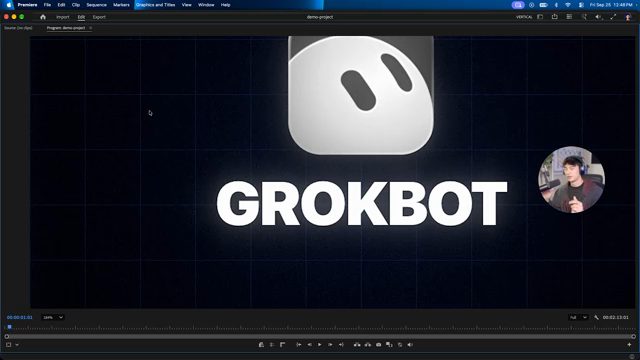The image size is (640, 360).
Task: Open the Button Editor plus icon
Action: point(629,345)
